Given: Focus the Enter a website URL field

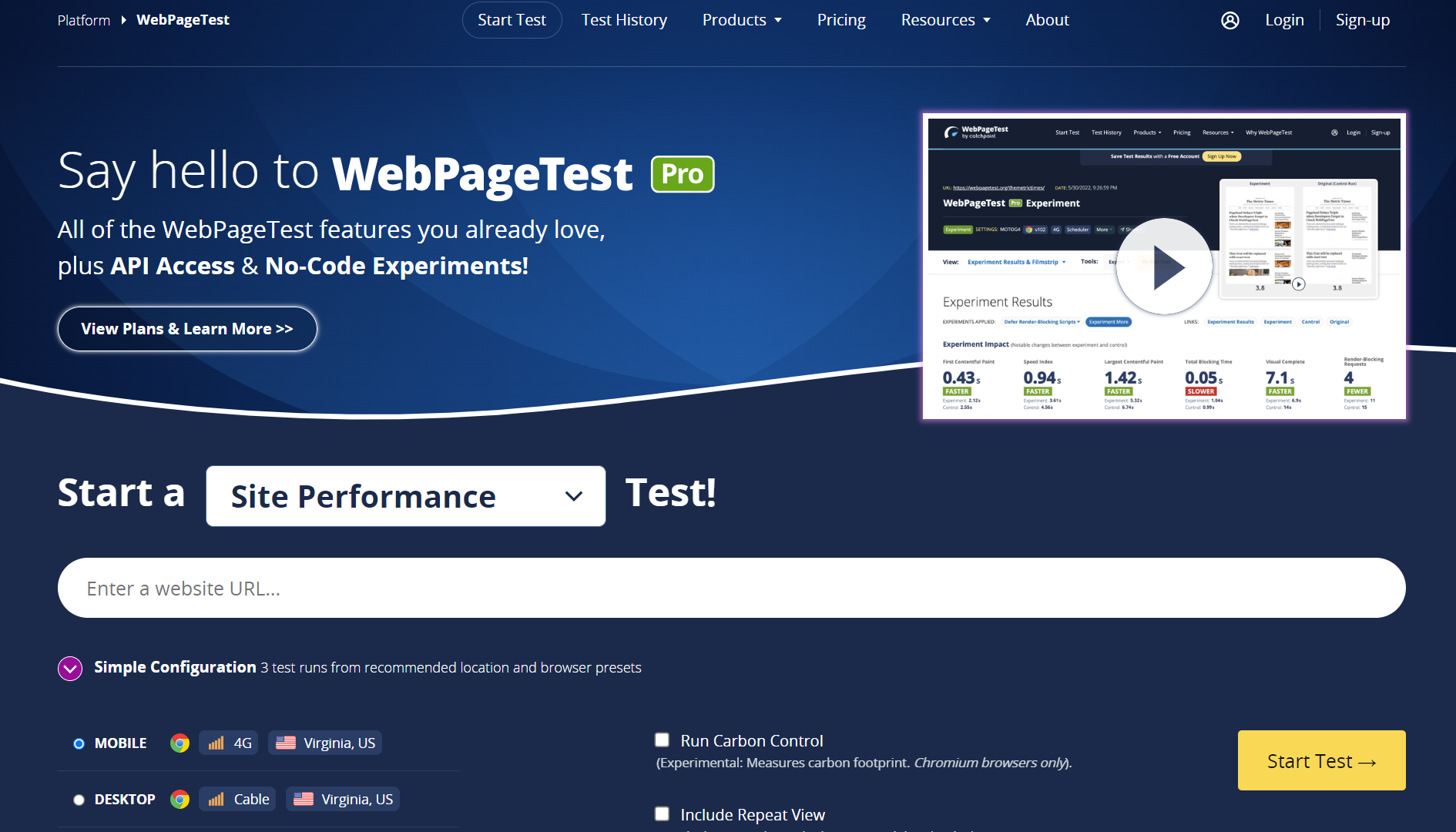Looking at the screenshot, I should tap(731, 588).
